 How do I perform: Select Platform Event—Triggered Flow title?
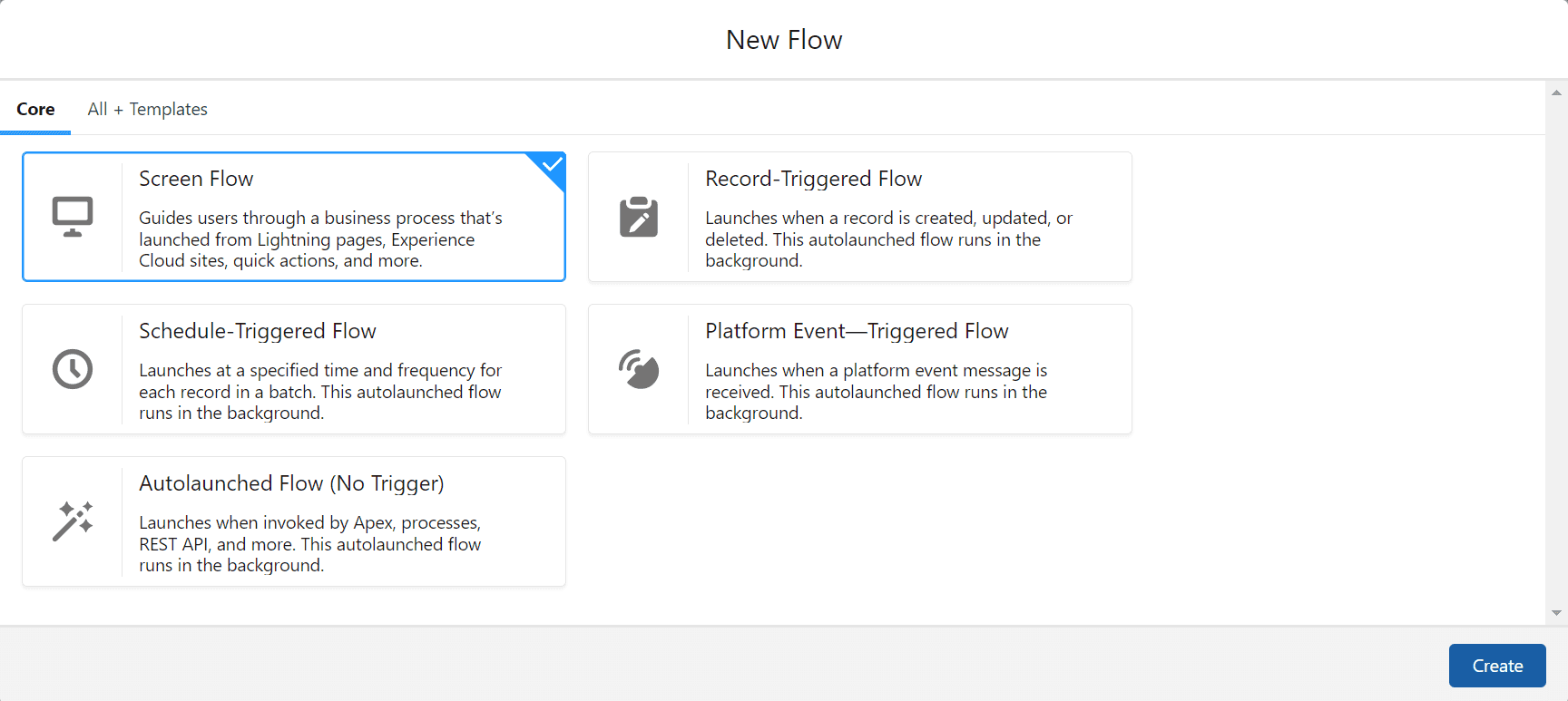point(857,331)
